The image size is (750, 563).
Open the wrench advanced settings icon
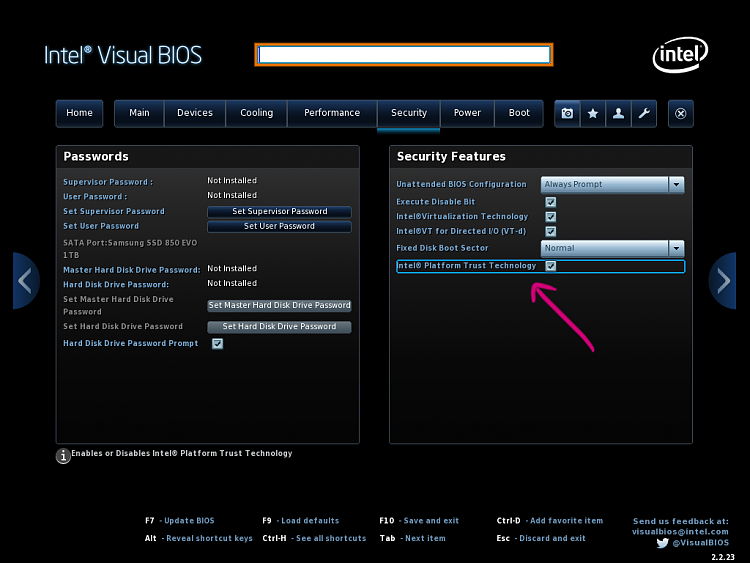click(644, 113)
